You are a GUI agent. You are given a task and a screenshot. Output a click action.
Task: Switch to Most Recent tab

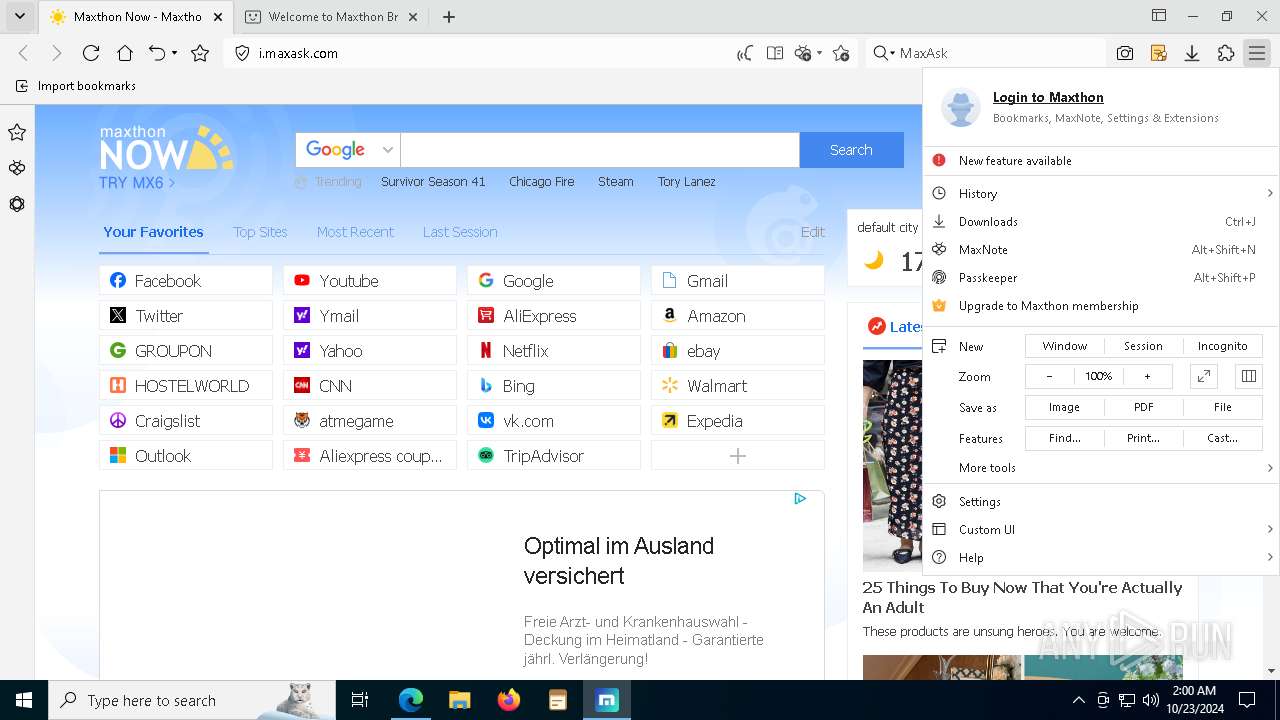point(355,232)
